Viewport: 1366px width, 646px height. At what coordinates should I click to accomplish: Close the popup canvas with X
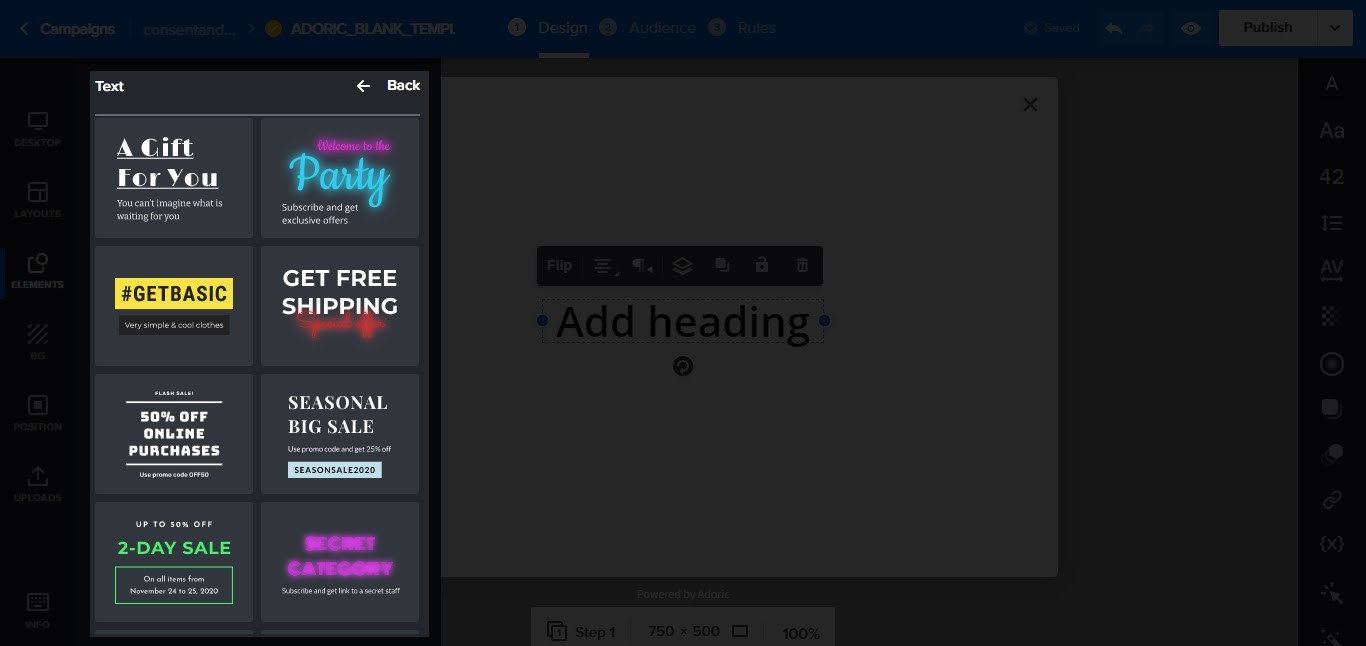(1031, 105)
